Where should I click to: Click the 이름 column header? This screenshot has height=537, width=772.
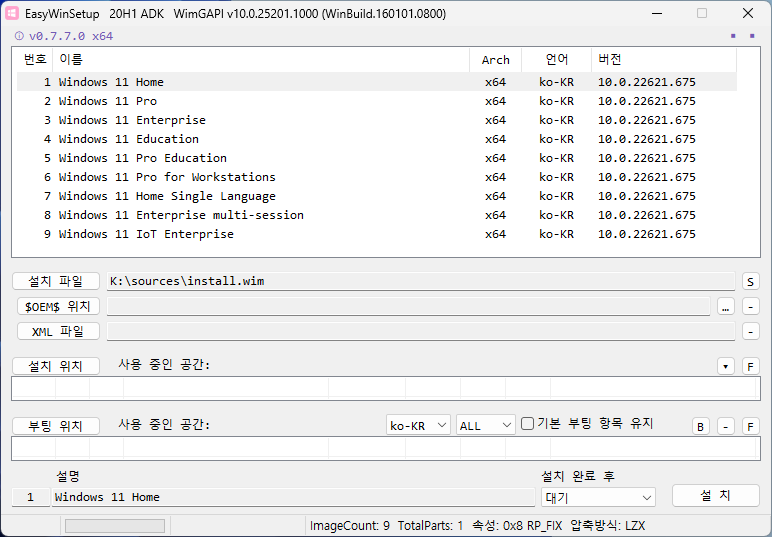tap(261, 60)
